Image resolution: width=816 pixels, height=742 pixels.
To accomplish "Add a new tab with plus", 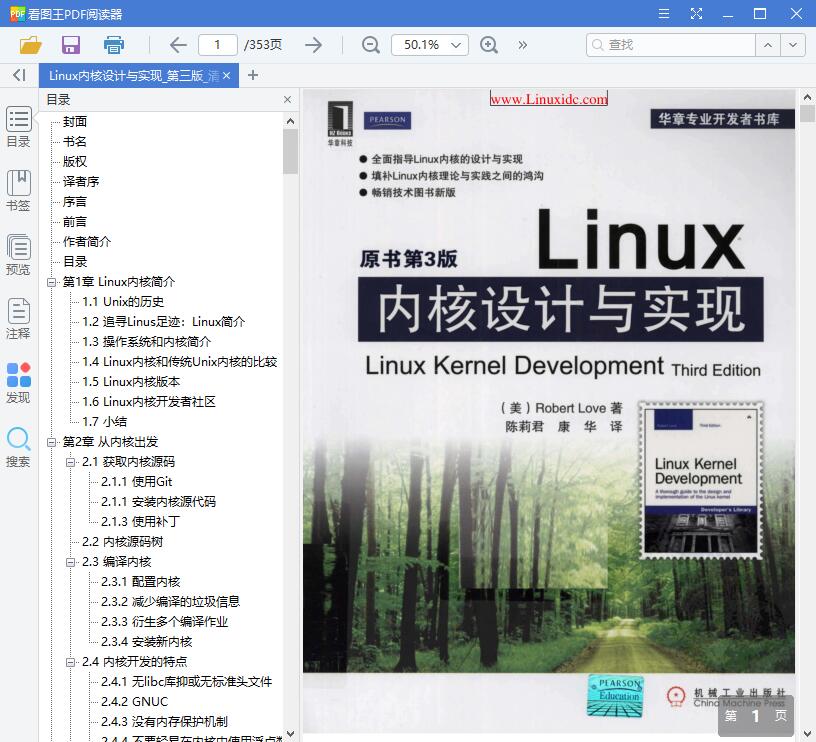I will pos(253,75).
